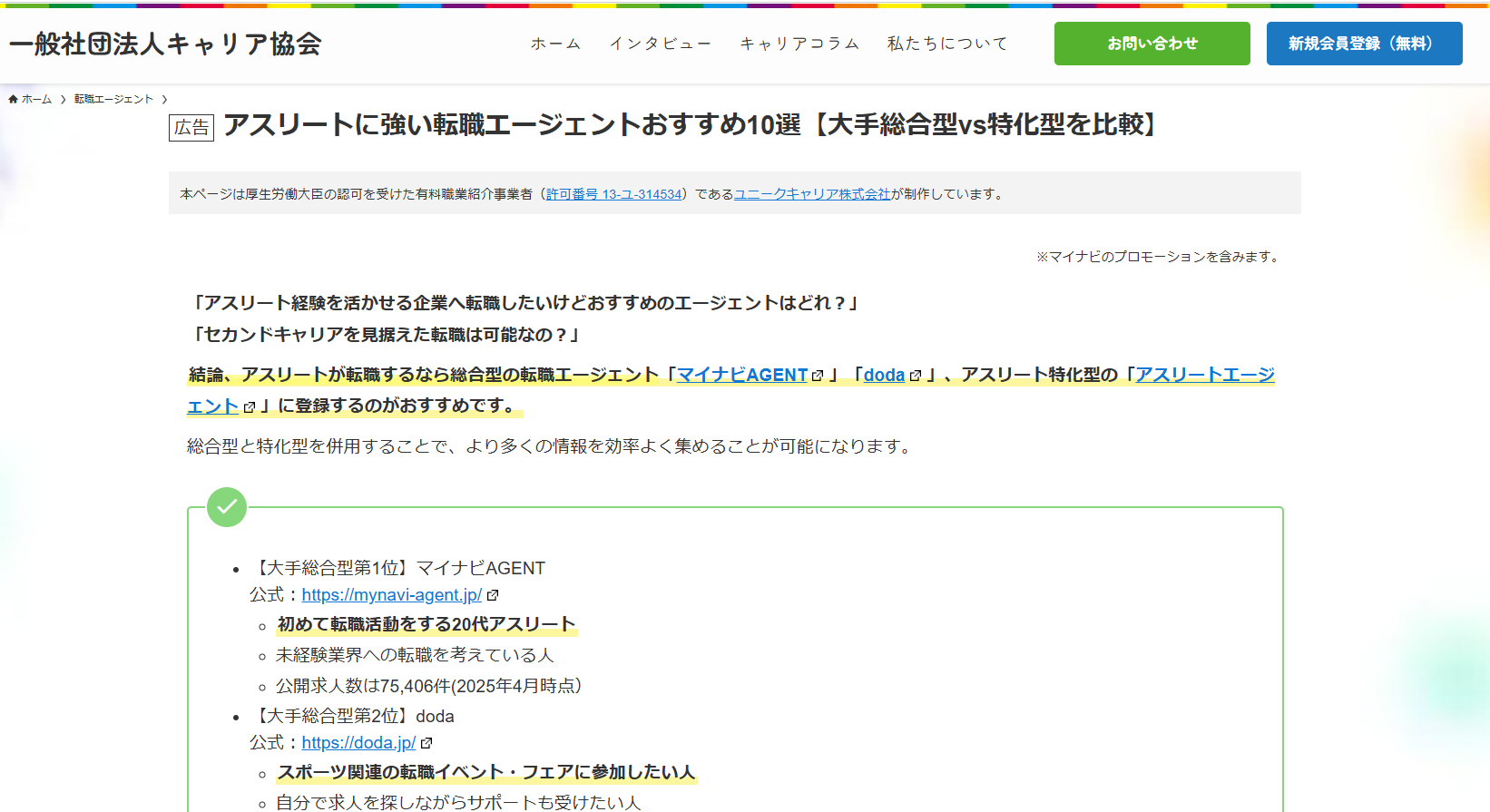Click external-link icon after アスリートエージェント link
The width and height of the screenshot is (1490, 812).
tap(250, 407)
